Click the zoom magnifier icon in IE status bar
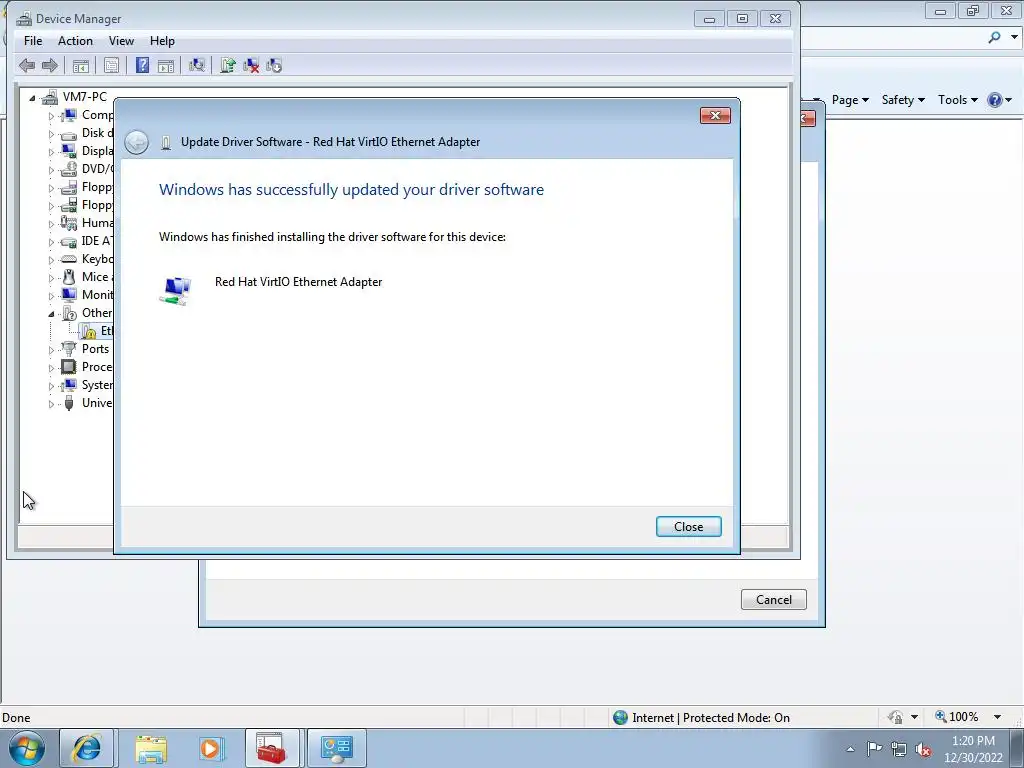Screen dimensions: 1024x768 (940, 716)
